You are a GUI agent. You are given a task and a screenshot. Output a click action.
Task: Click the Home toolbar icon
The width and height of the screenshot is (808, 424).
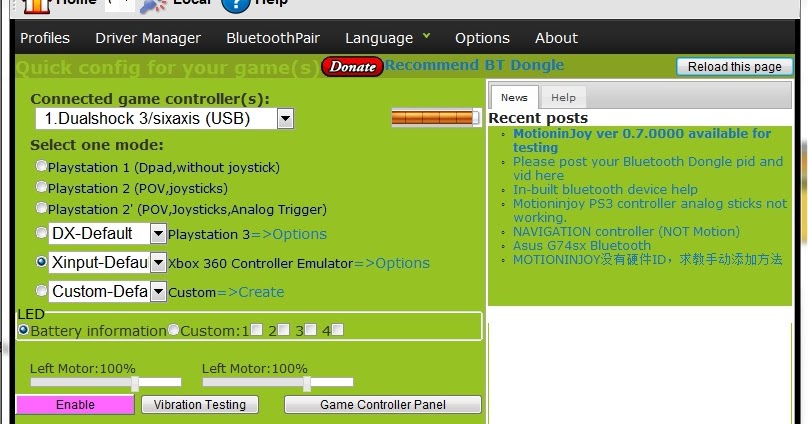[35, 5]
